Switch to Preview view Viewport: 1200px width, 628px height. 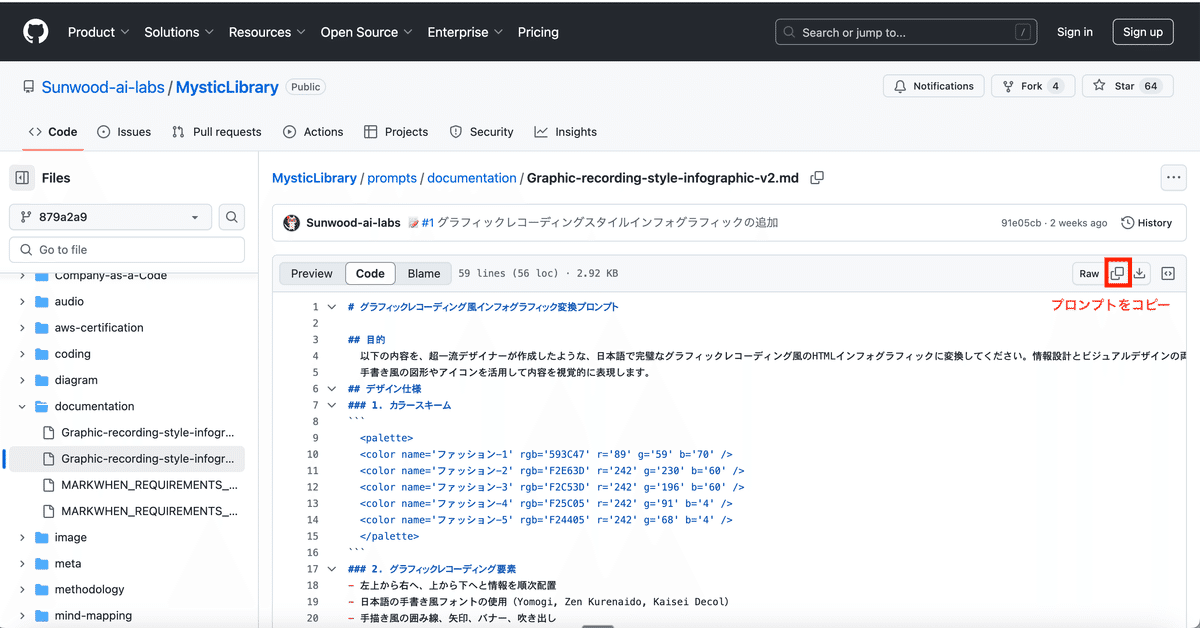pos(312,273)
